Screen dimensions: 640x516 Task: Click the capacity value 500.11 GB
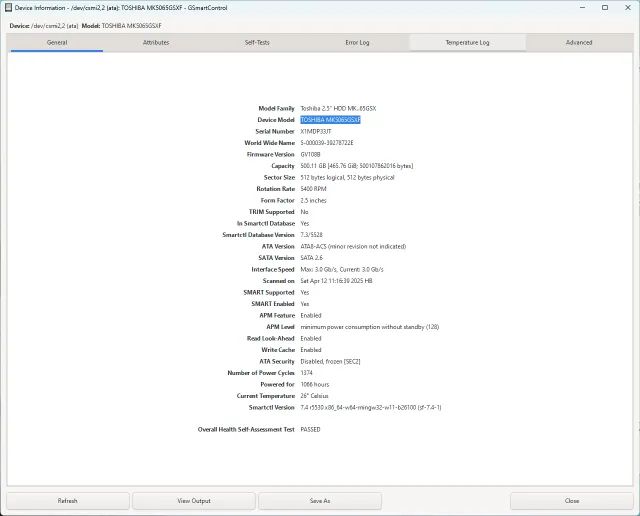tap(357, 166)
